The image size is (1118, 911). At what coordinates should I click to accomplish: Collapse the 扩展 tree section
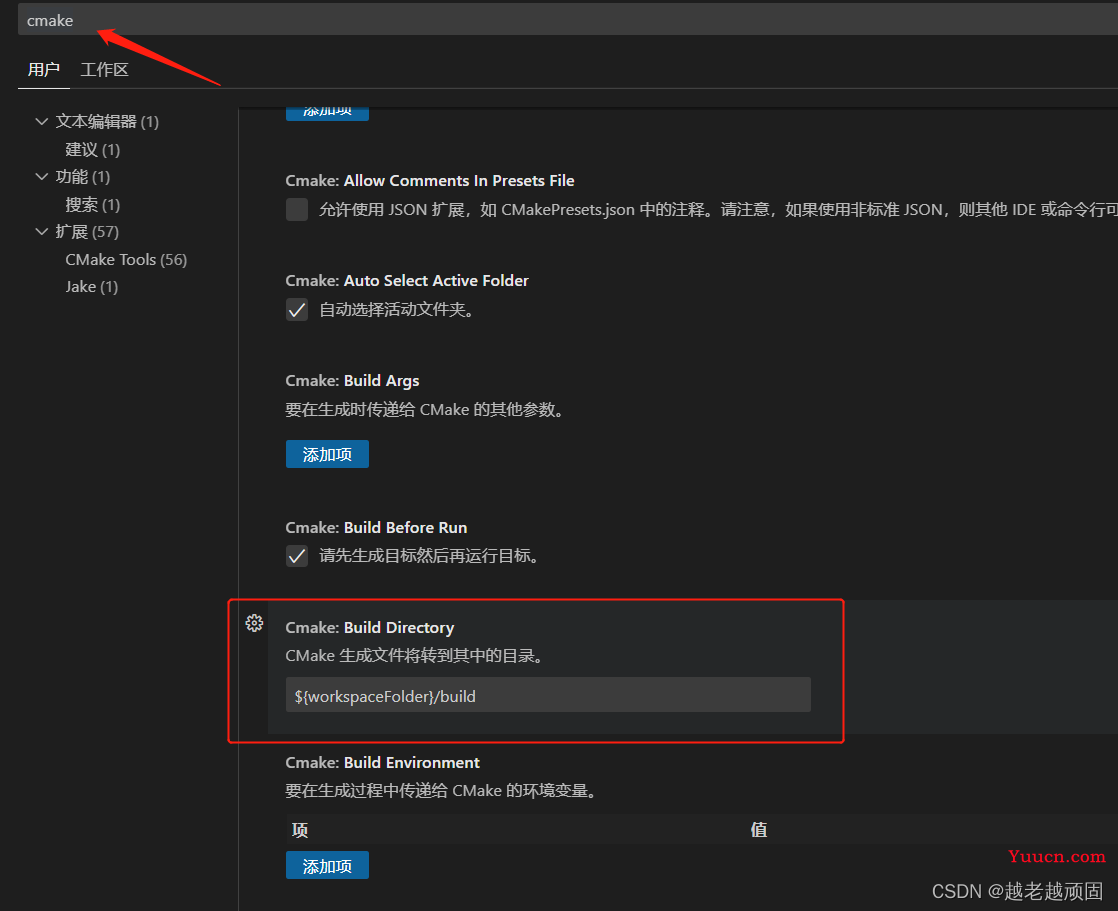tap(41, 232)
